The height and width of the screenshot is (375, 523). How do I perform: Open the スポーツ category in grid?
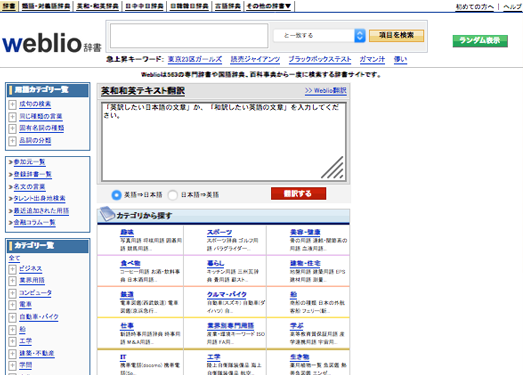pyautogui.click(x=219, y=232)
